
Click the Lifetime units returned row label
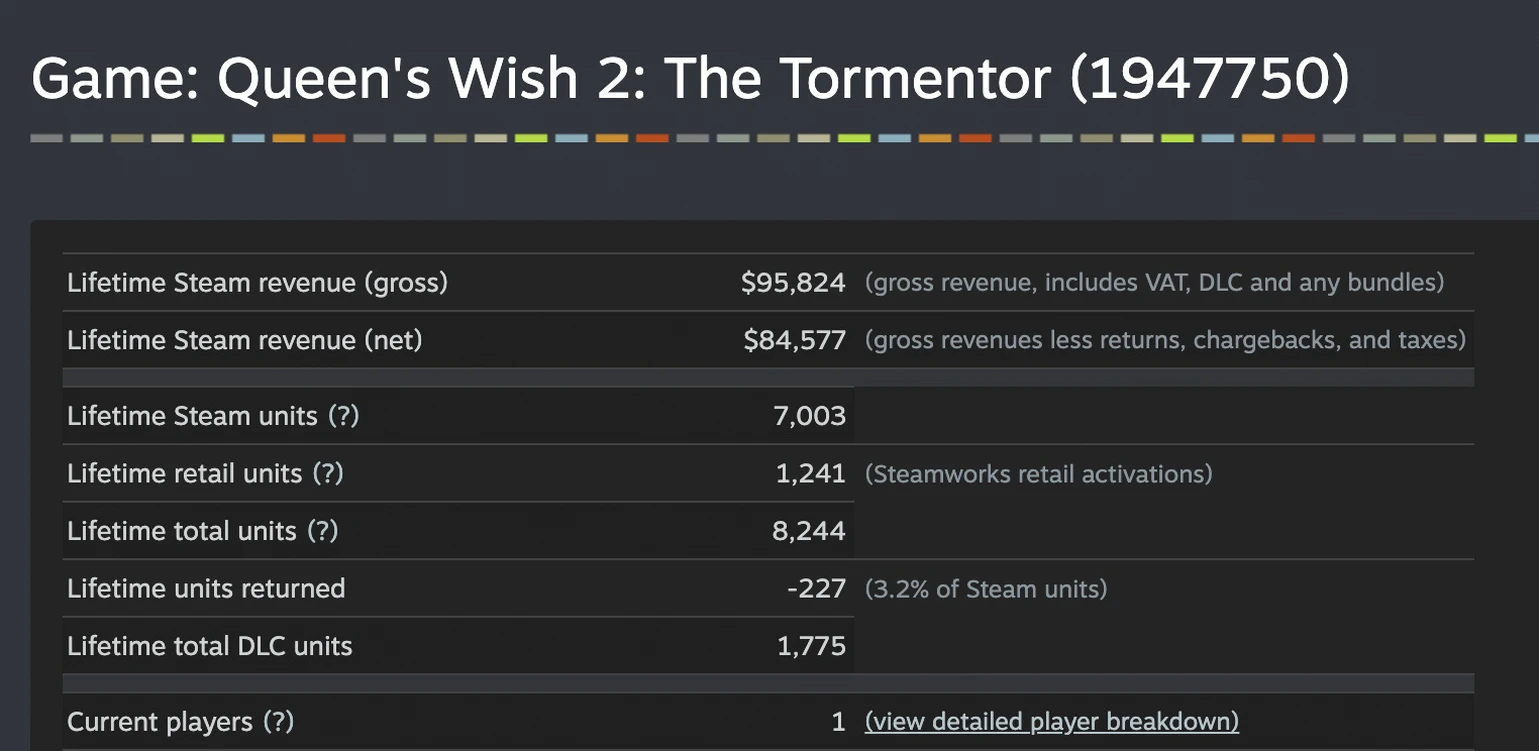(x=206, y=588)
